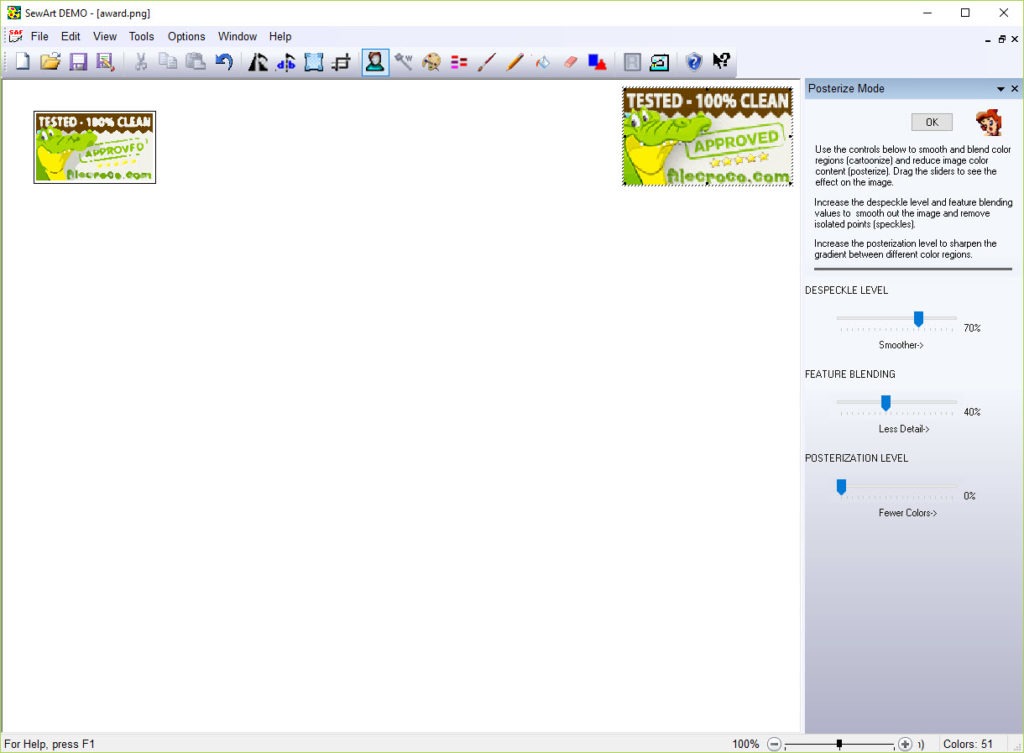Restore down the award.png document window
The width and height of the screenshot is (1024, 753).
1002,39
